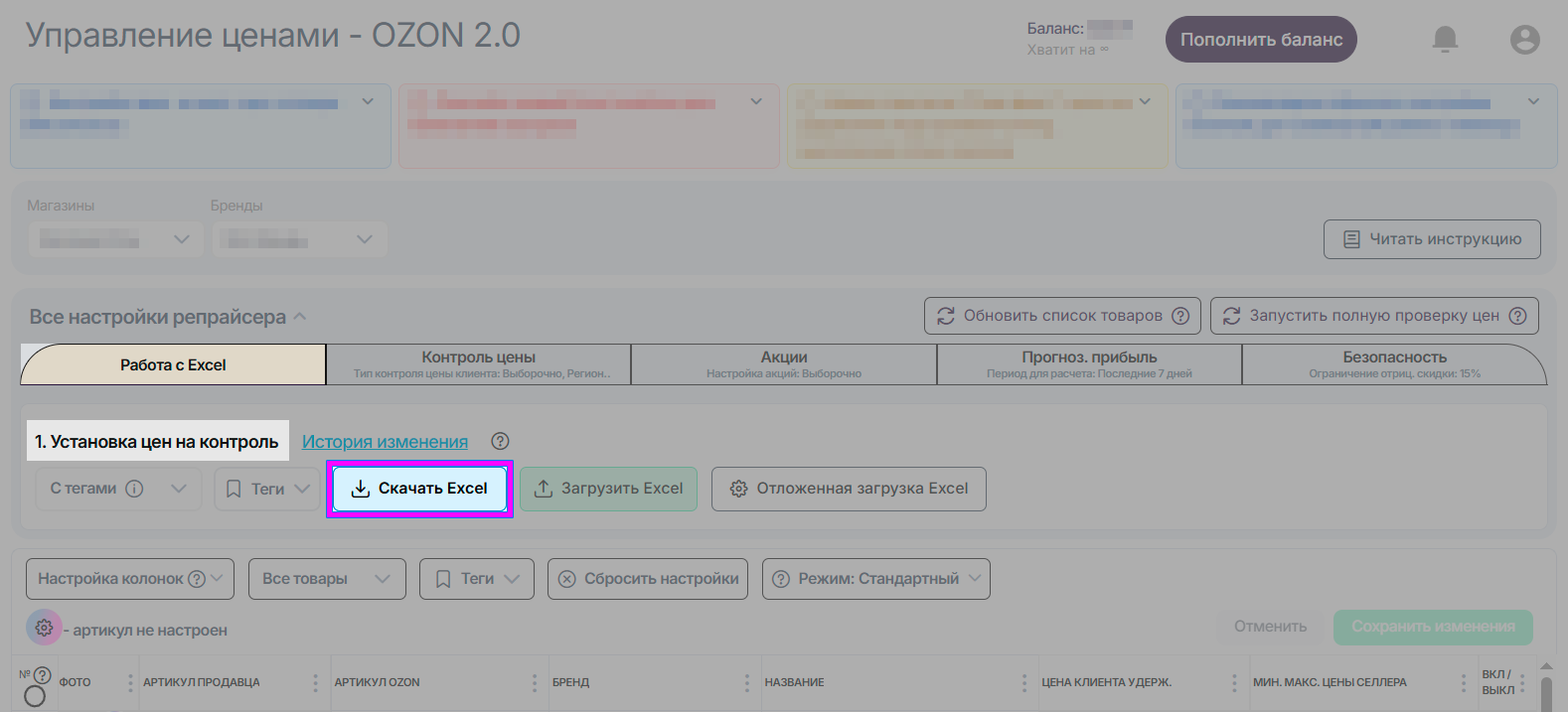Expand the red info banner chevron
Screen dimensions: 1568x712
(756, 101)
